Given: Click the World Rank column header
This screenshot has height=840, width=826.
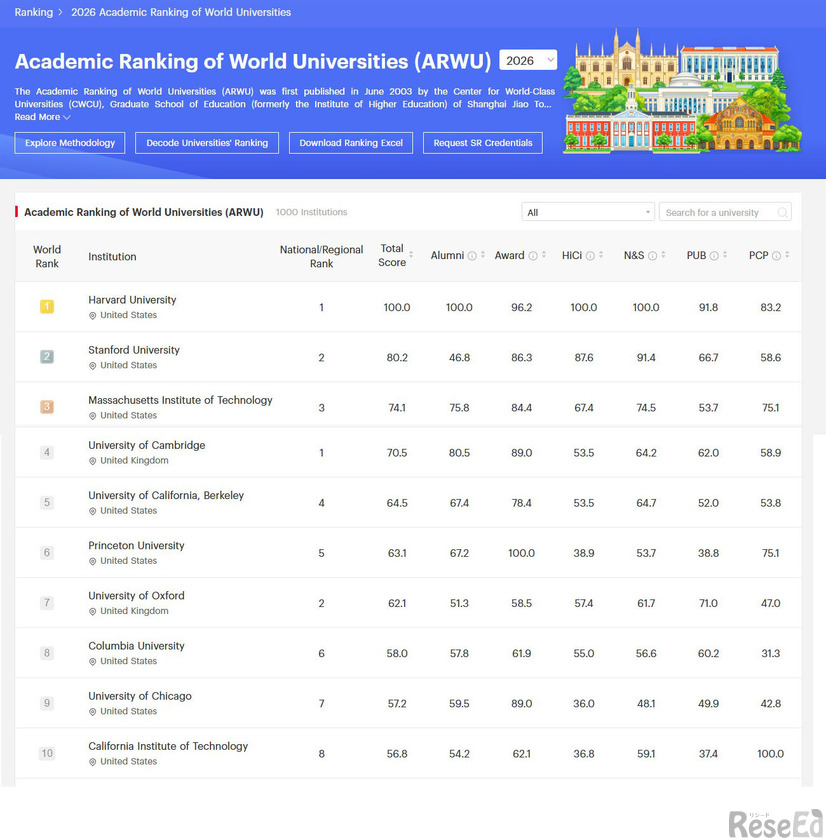Looking at the screenshot, I should coord(47,256).
